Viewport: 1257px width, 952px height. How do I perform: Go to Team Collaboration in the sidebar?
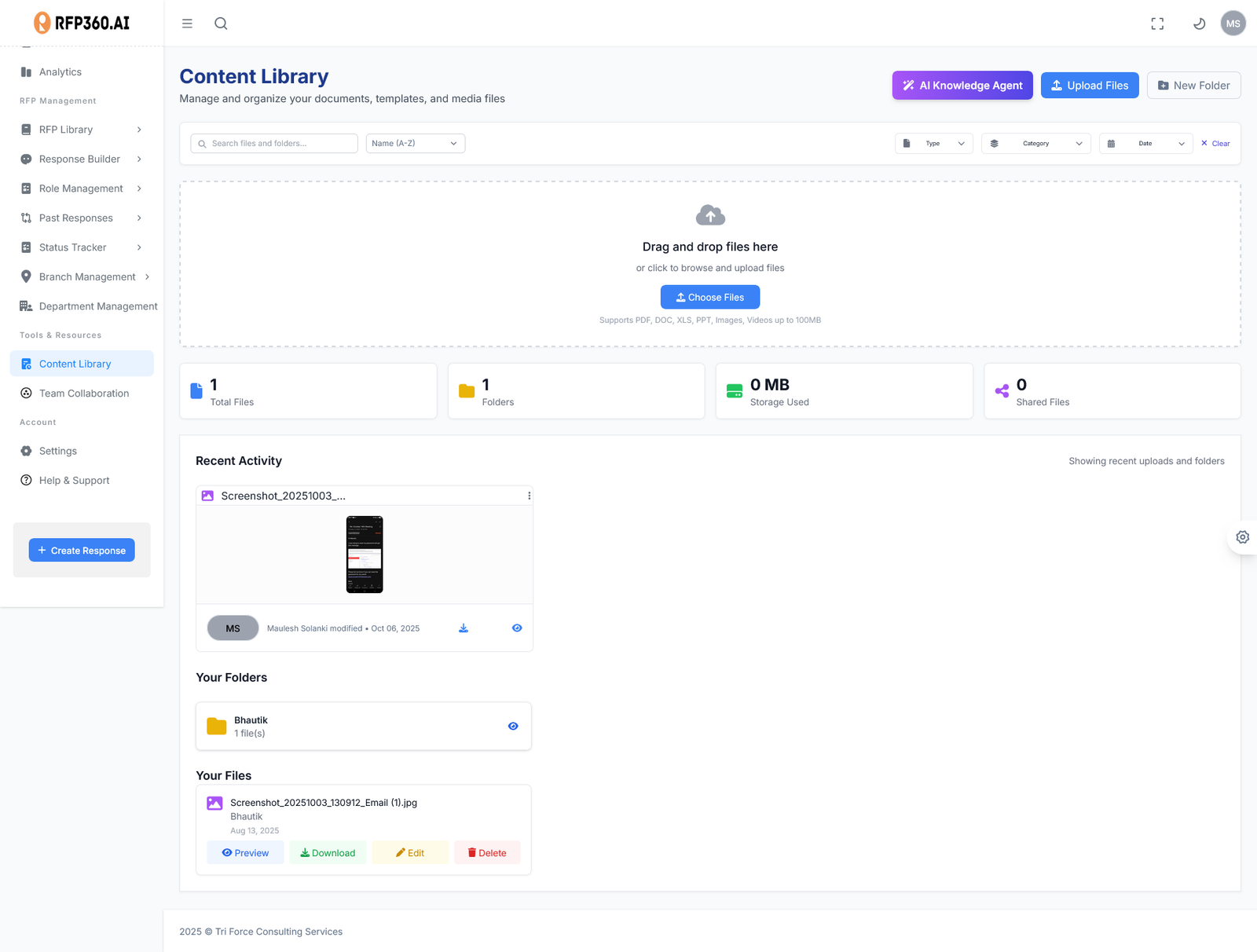click(83, 394)
